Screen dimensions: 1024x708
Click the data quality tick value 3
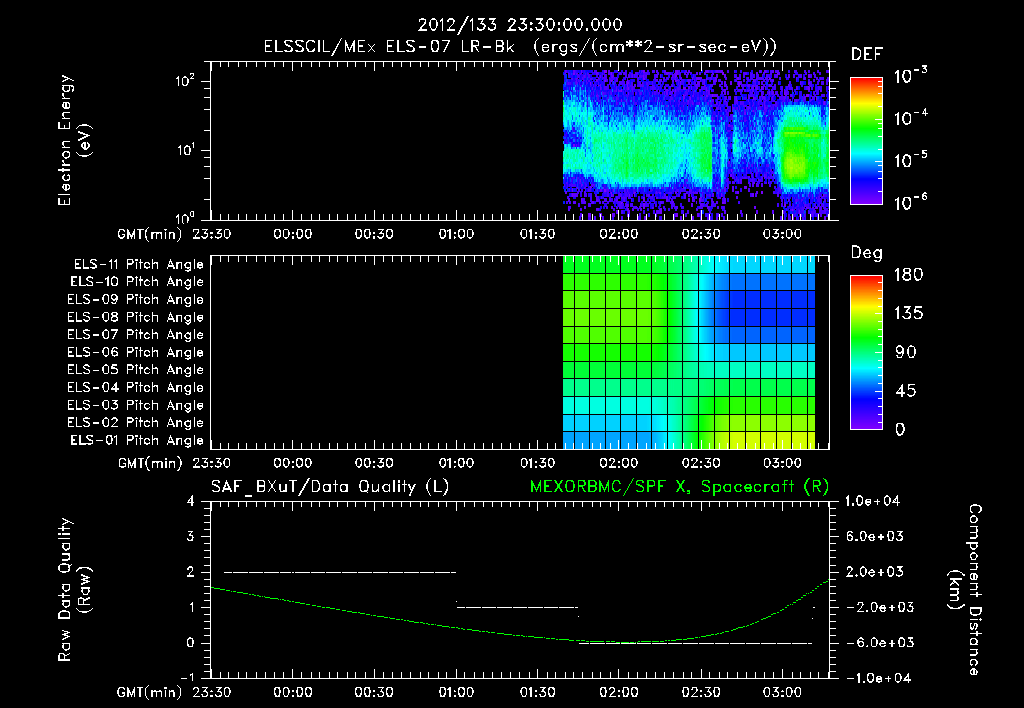191,537
